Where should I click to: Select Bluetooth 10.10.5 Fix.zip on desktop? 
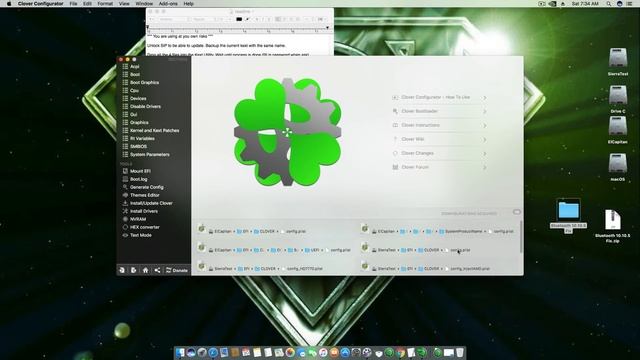(x=612, y=226)
